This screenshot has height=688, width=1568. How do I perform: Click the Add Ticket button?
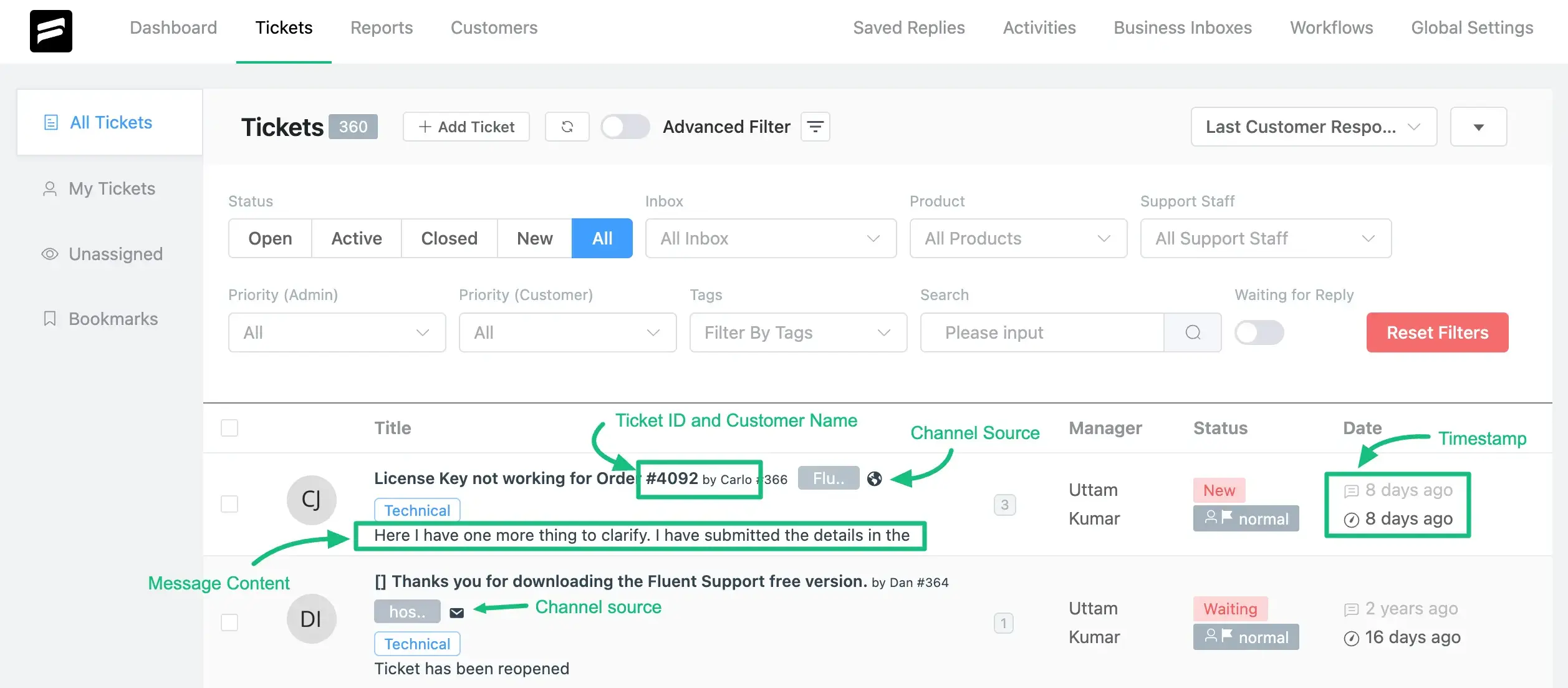coord(466,127)
